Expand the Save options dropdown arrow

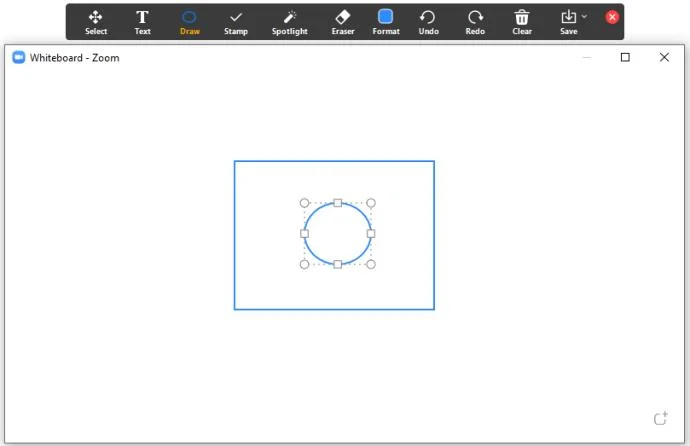click(584, 16)
